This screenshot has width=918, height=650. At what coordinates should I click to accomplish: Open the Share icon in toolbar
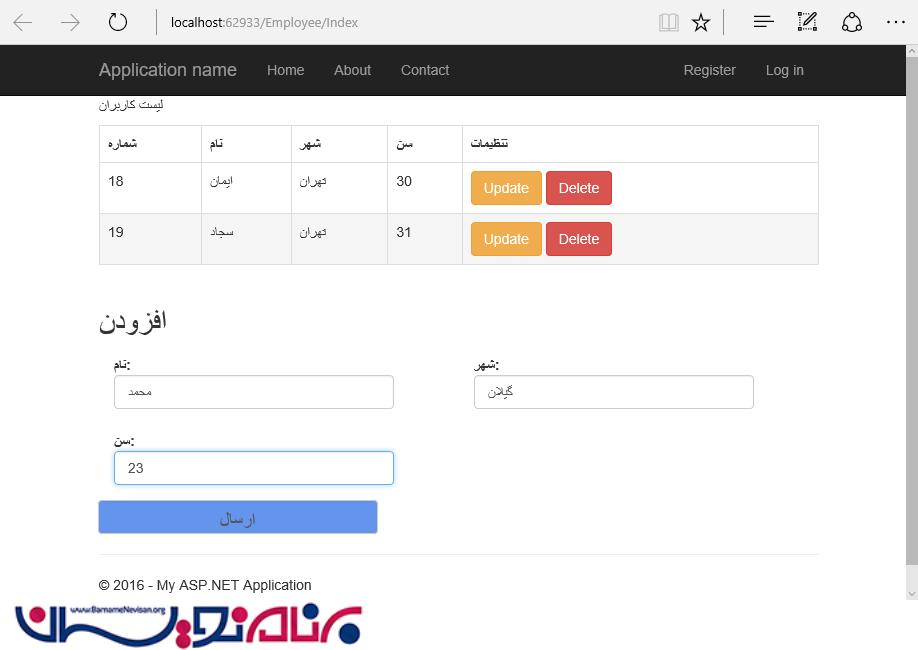point(852,22)
